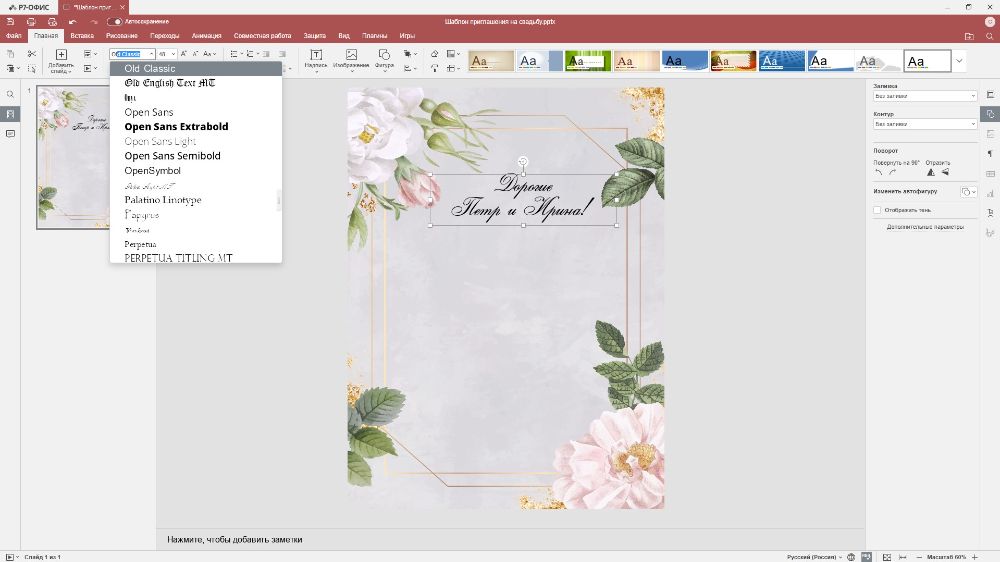Click the Изображение insert image icon
The width and height of the screenshot is (1000, 562).
tap(351, 58)
